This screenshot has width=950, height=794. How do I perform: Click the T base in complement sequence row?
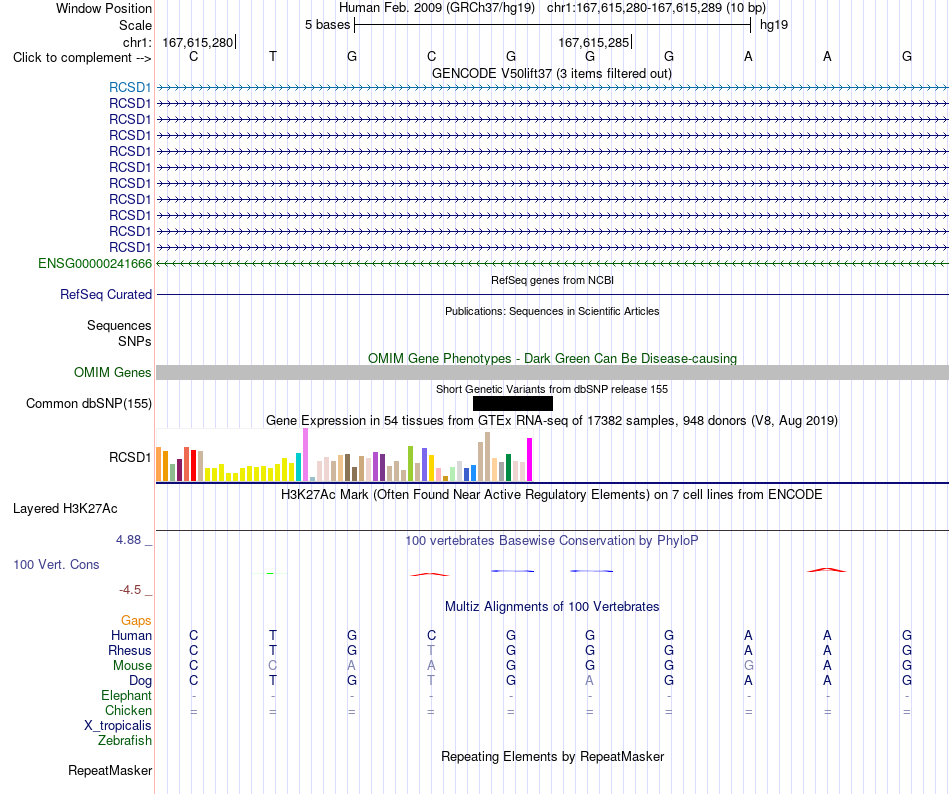pyautogui.click(x=273, y=56)
